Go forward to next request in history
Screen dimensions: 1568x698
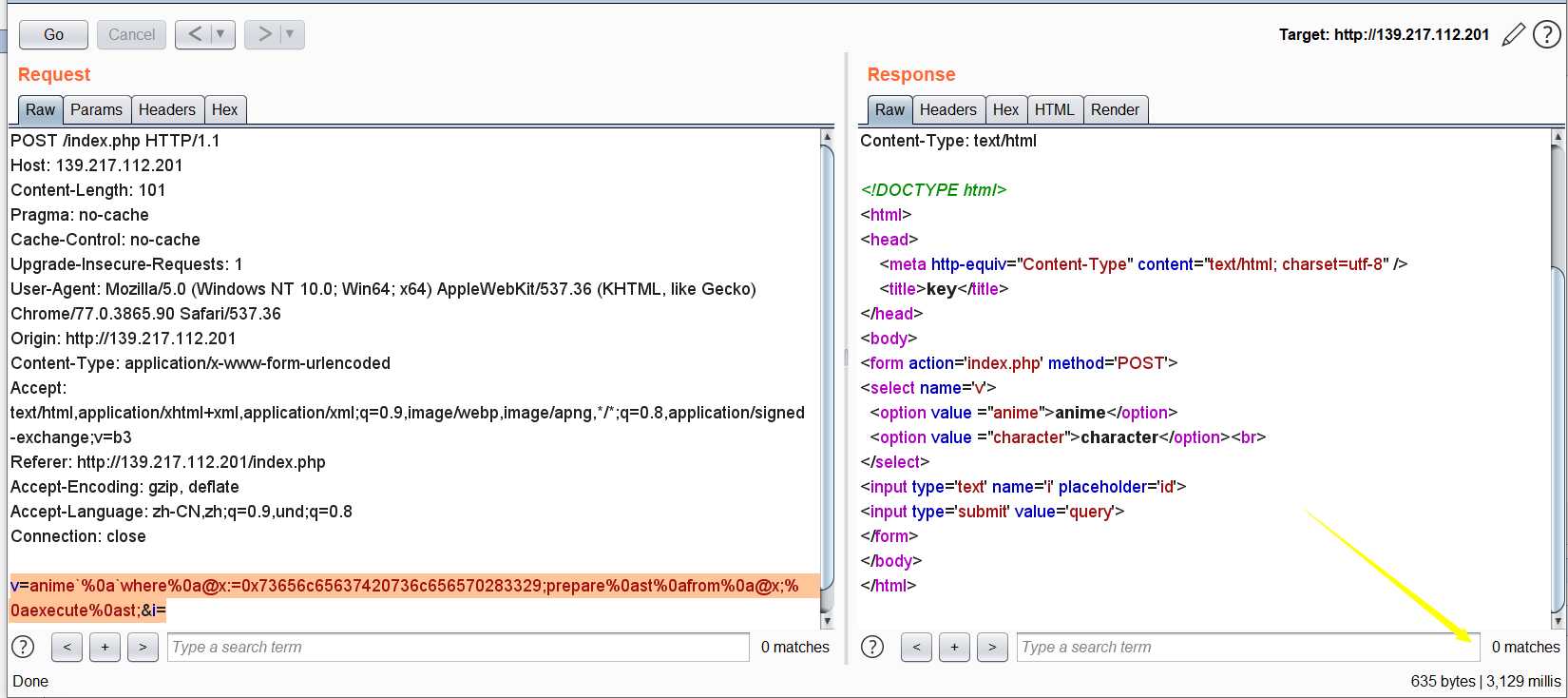click(x=263, y=34)
